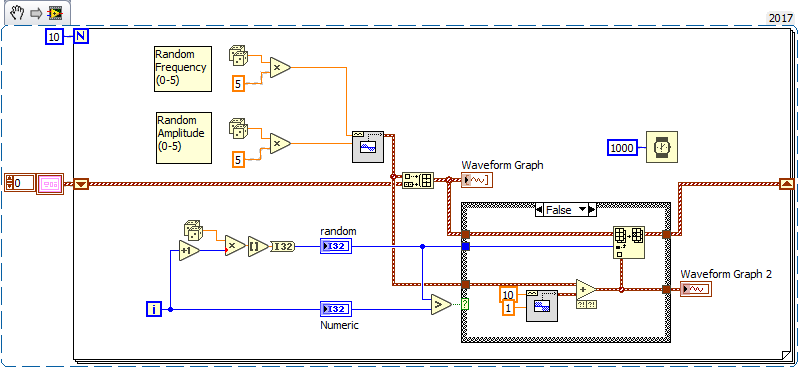Click the Random Frequency dice icon
Image resolution: width=799 pixels, height=368 pixels.
[238, 55]
